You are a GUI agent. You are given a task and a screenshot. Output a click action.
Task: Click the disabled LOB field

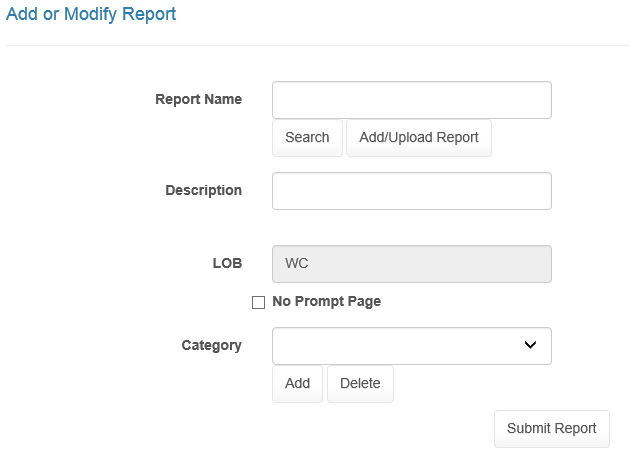(411, 264)
